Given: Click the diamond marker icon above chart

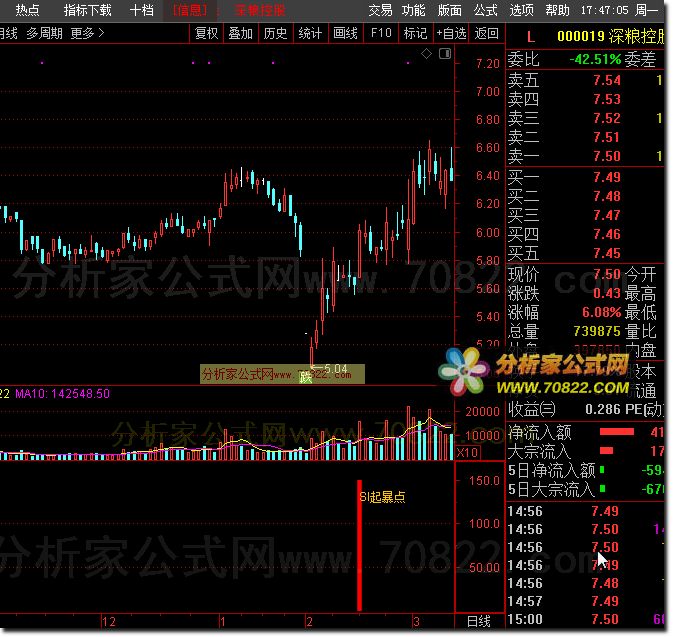Looking at the screenshot, I should coord(428,53).
